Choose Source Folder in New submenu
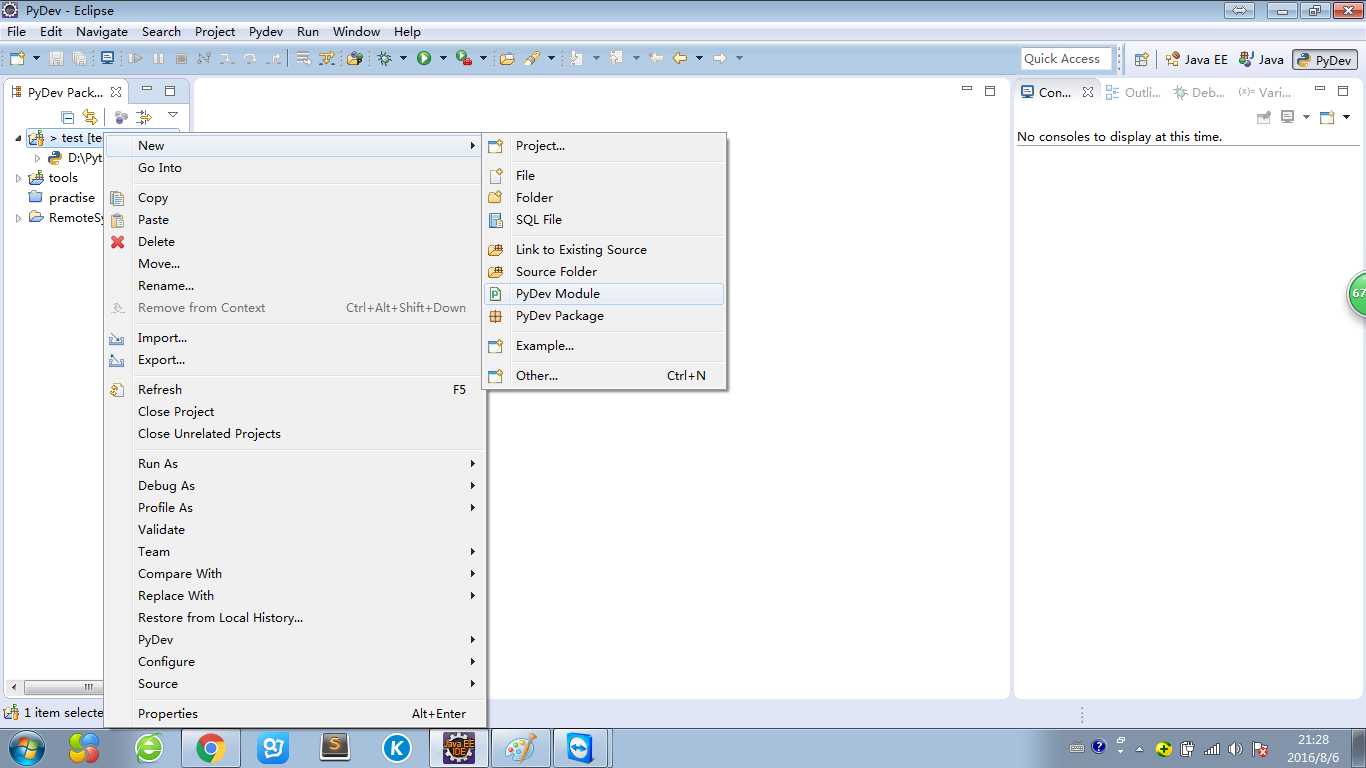Image resolution: width=1366 pixels, height=768 pixels. coord(603,272)
